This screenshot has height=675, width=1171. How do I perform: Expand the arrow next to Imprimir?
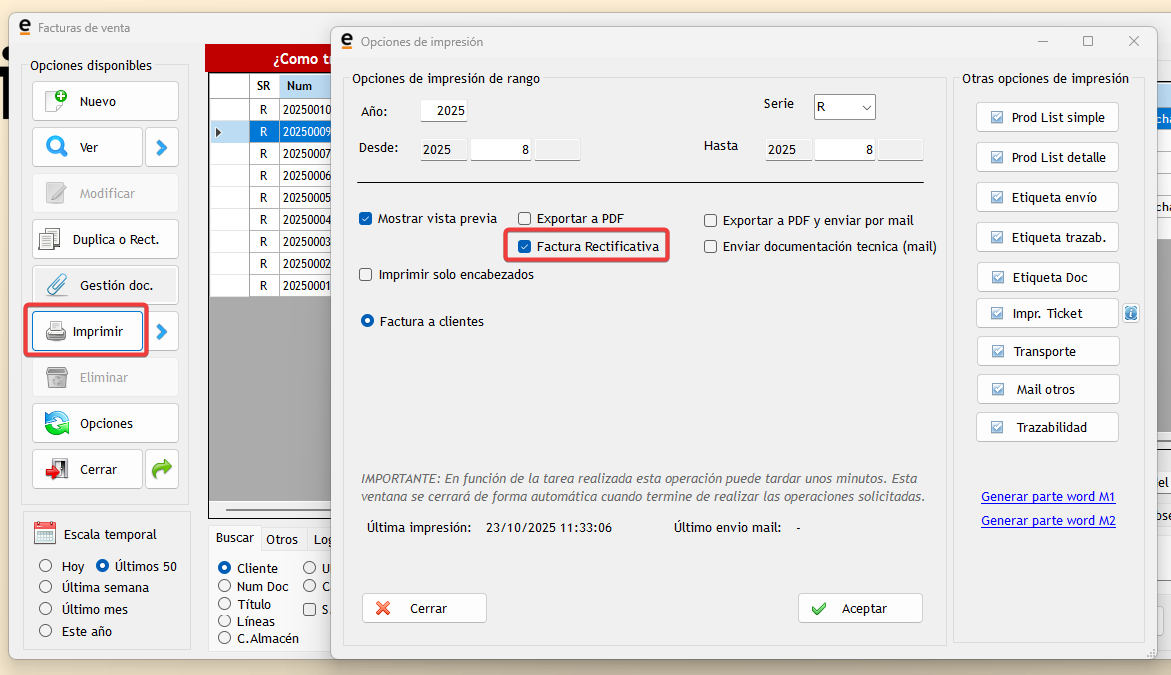(x=162, y=331)
